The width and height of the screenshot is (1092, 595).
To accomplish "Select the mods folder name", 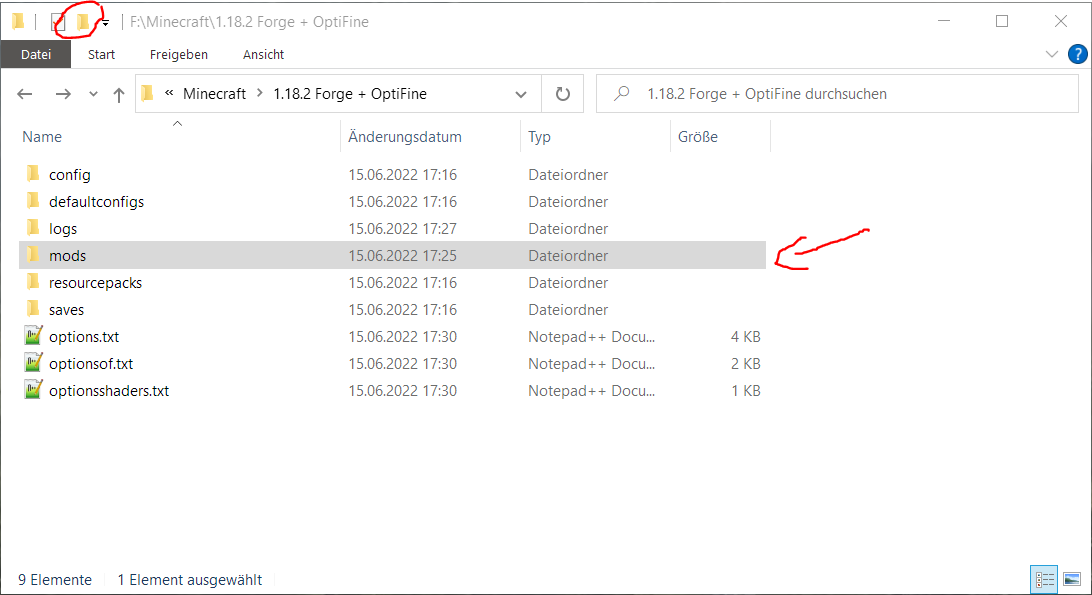I will coord(68,256).
